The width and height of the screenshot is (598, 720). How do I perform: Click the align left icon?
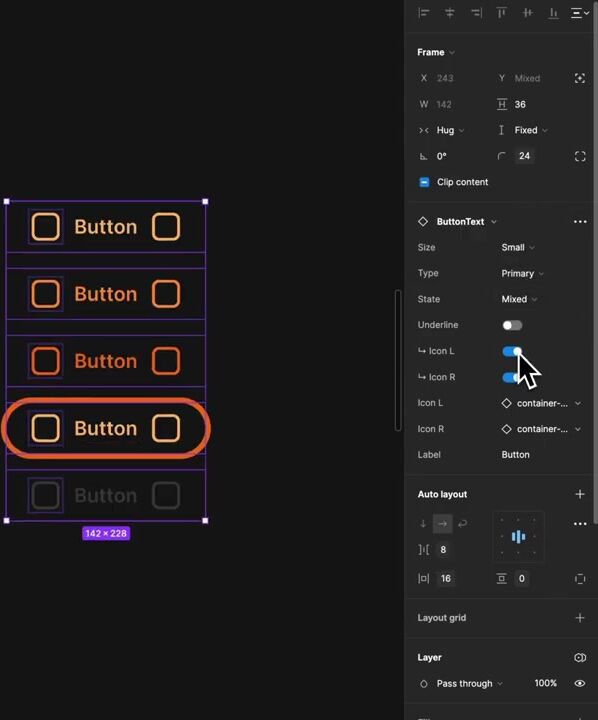pos(423,13)
